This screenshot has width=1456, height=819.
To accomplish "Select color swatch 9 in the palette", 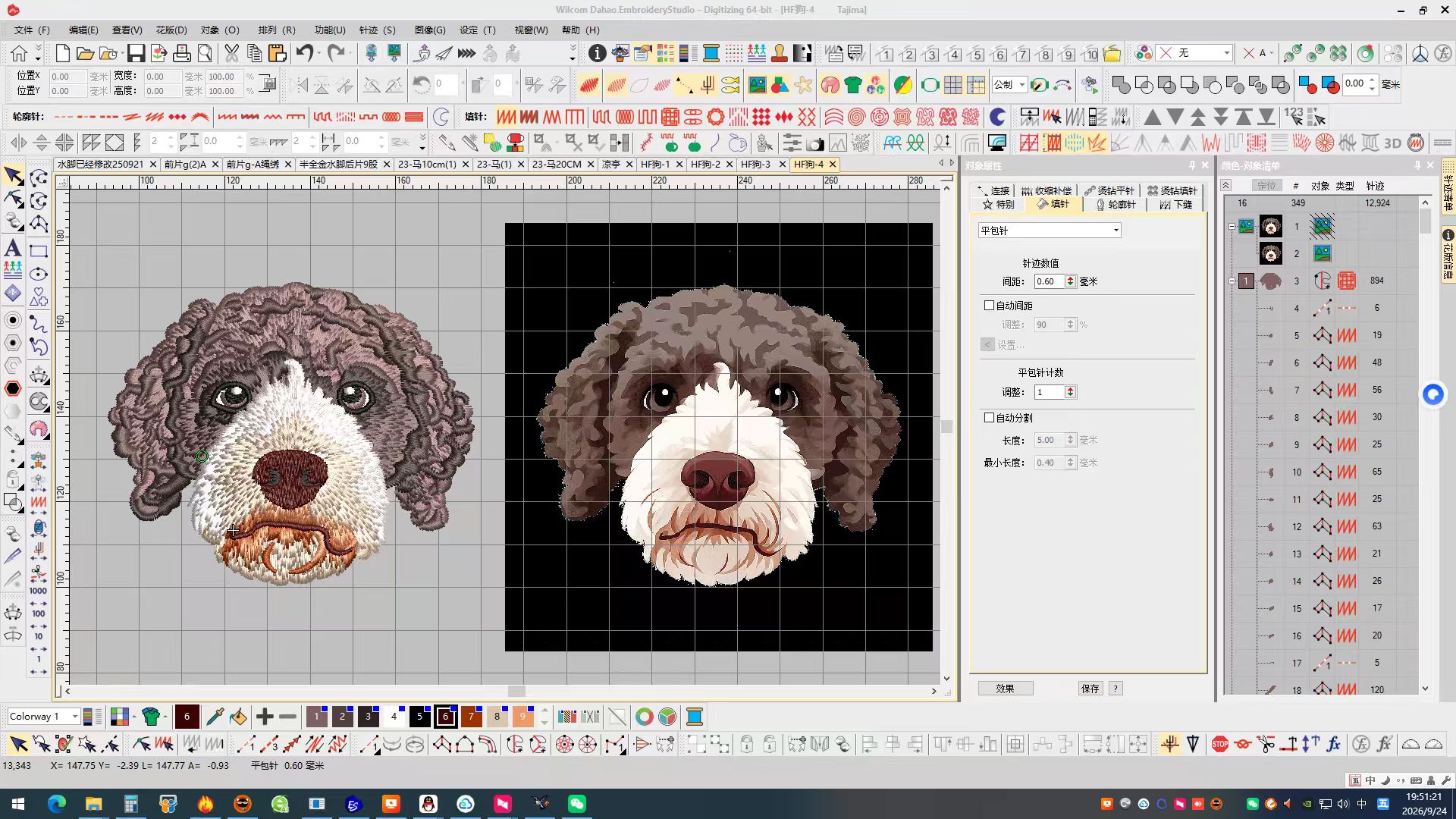I will tap(522, 717).
